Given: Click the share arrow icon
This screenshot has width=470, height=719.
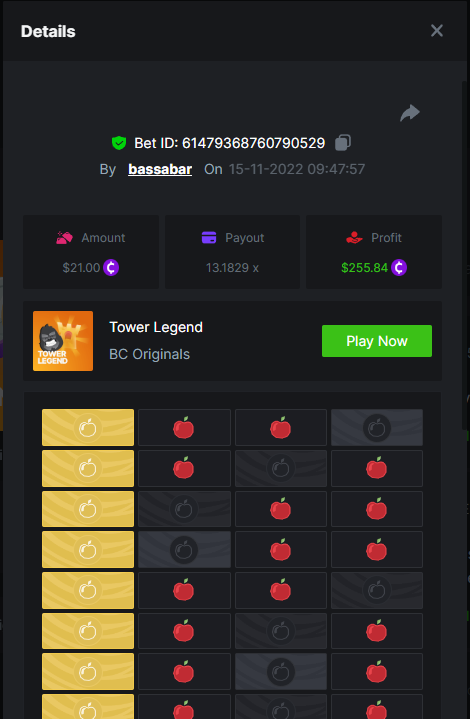Looking at the screenshot, I should point(410,113).
